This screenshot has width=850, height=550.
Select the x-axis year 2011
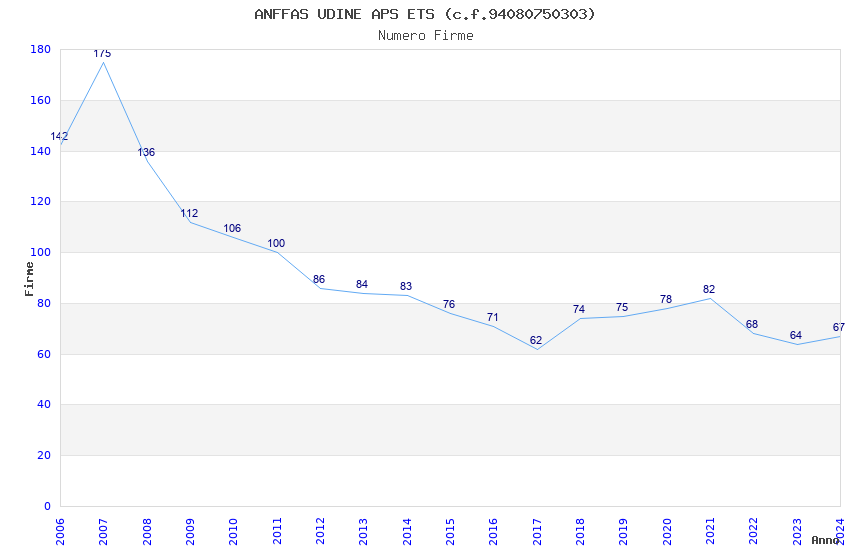(x=277, y=532)
